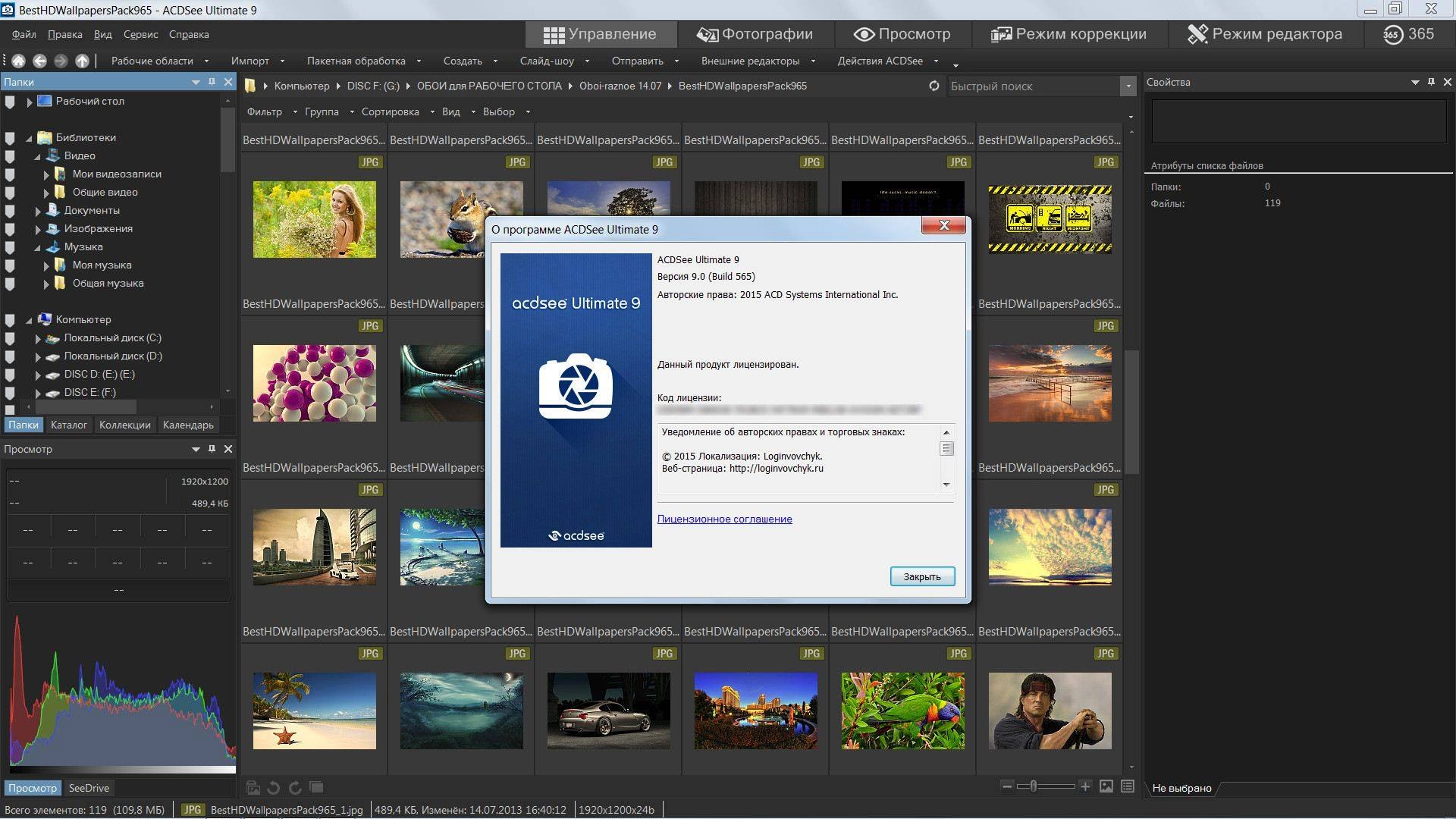Expand Локальный диск (D:) node

(38, 356)
